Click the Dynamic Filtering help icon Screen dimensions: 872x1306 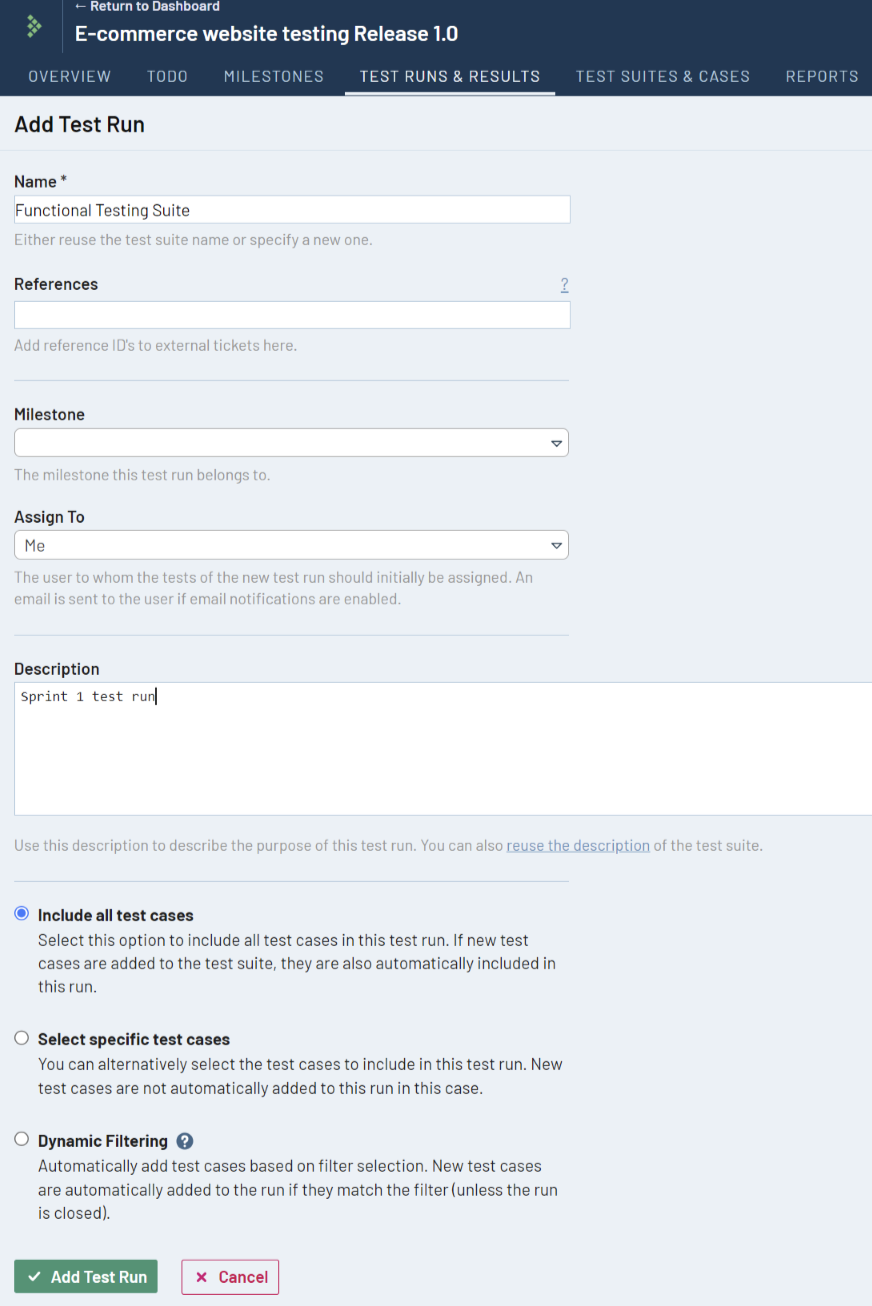[184, 1141]
